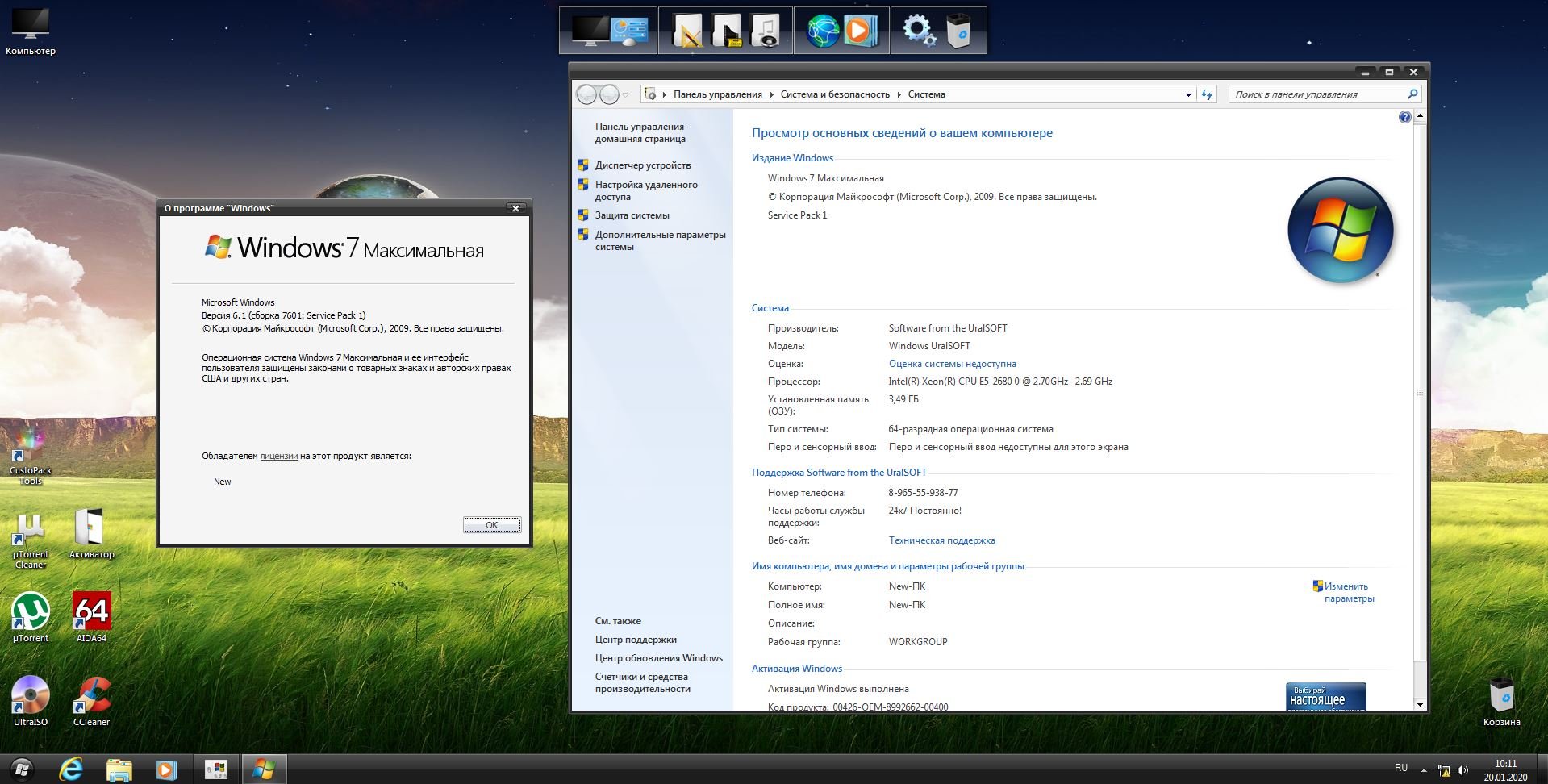Go to Система и безопасность breadcrumb
This screenshot has height=784, width=1548.
tap(835, 94)
